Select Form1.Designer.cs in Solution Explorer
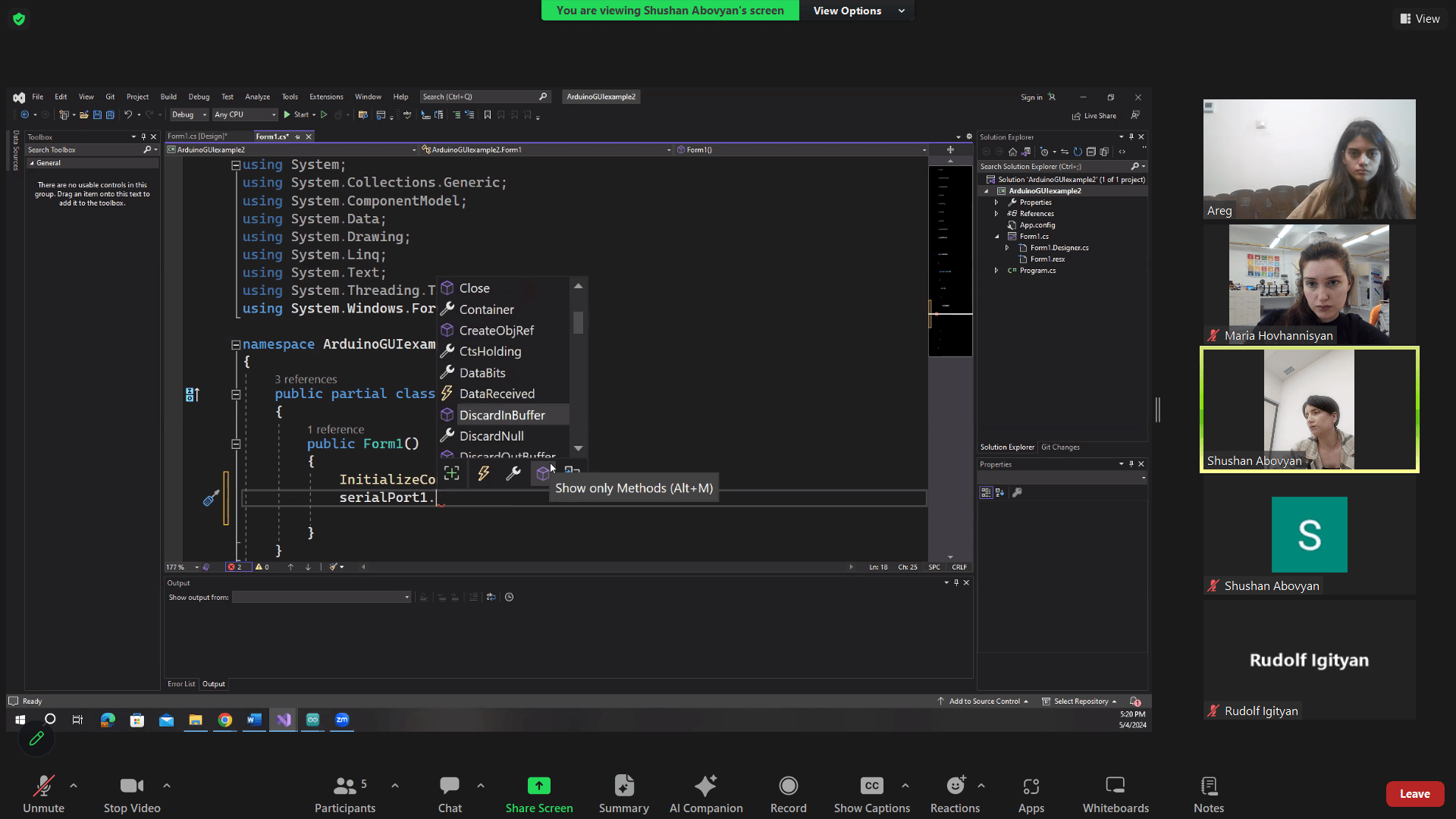Viewport: 1456px width, 819px height. pyautogui.click(x=1059, y=248)
